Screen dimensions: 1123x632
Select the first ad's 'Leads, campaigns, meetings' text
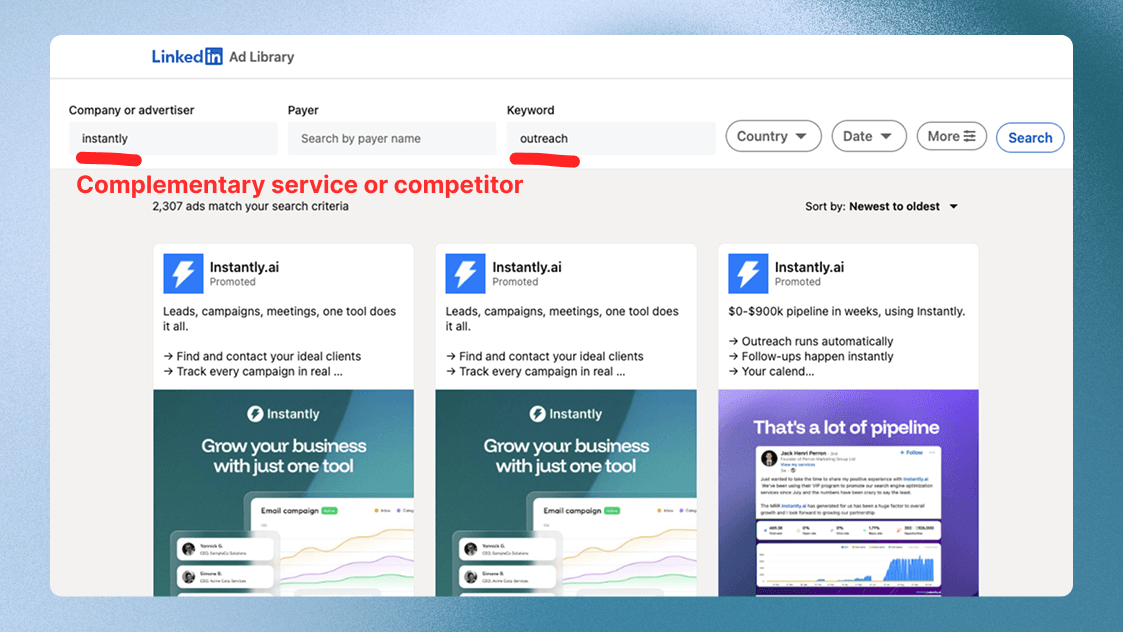[x=279, y=319]
